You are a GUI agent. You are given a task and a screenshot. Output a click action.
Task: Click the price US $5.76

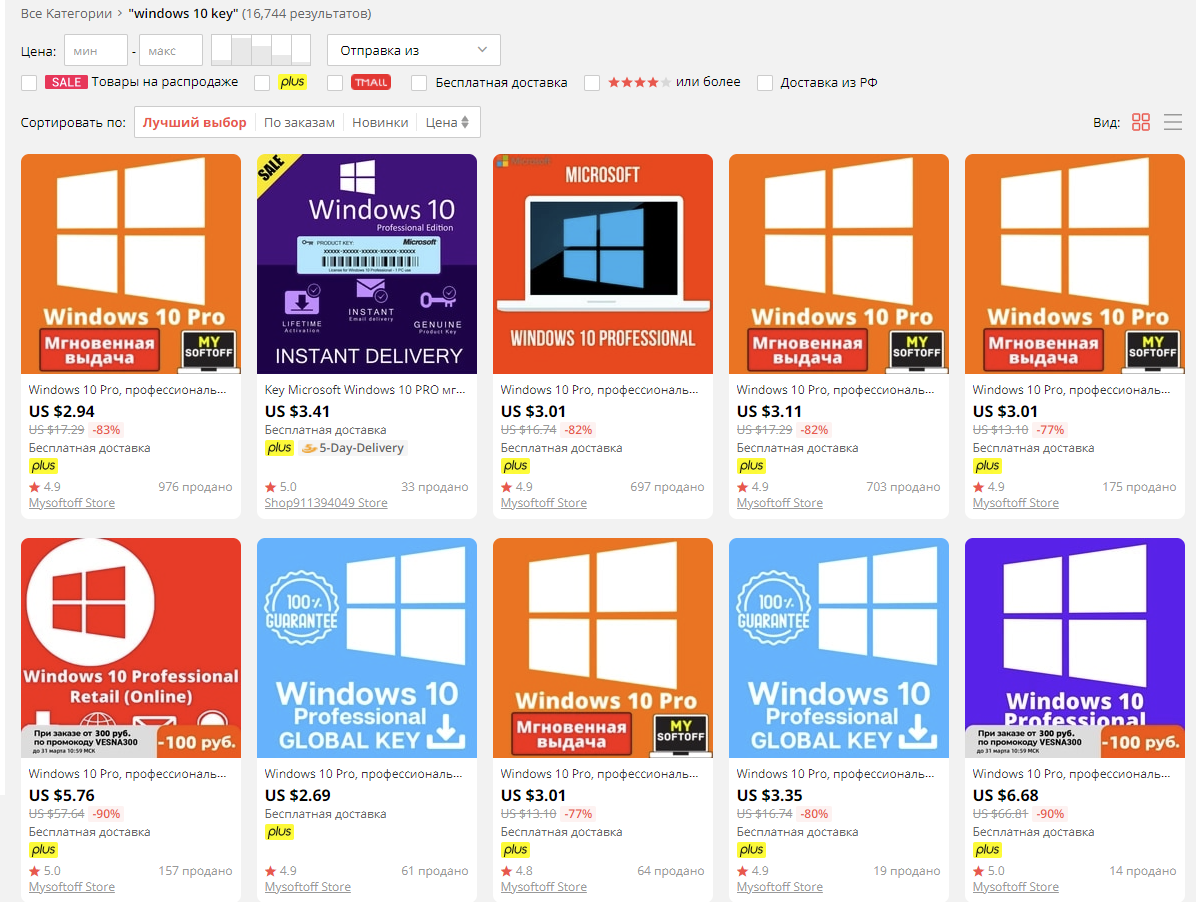coord(62,796)
